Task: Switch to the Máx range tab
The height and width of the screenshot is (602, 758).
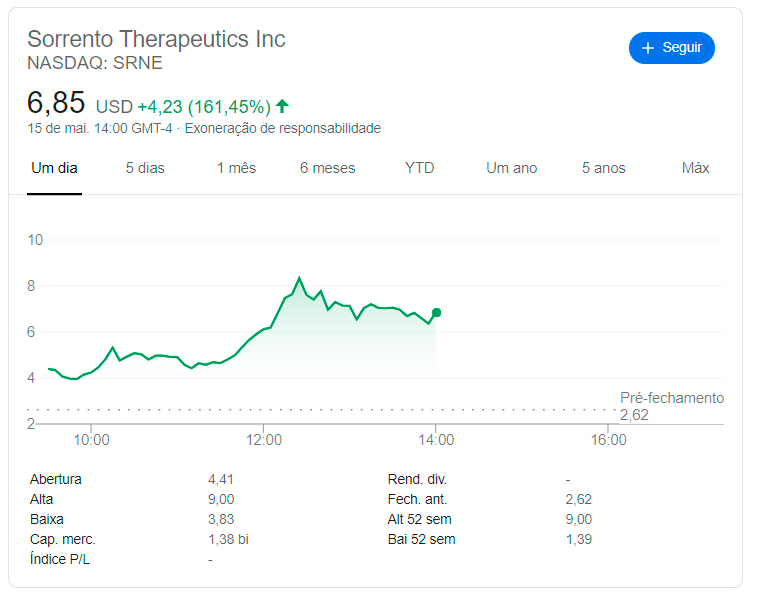Action: [x=695, y=168]
